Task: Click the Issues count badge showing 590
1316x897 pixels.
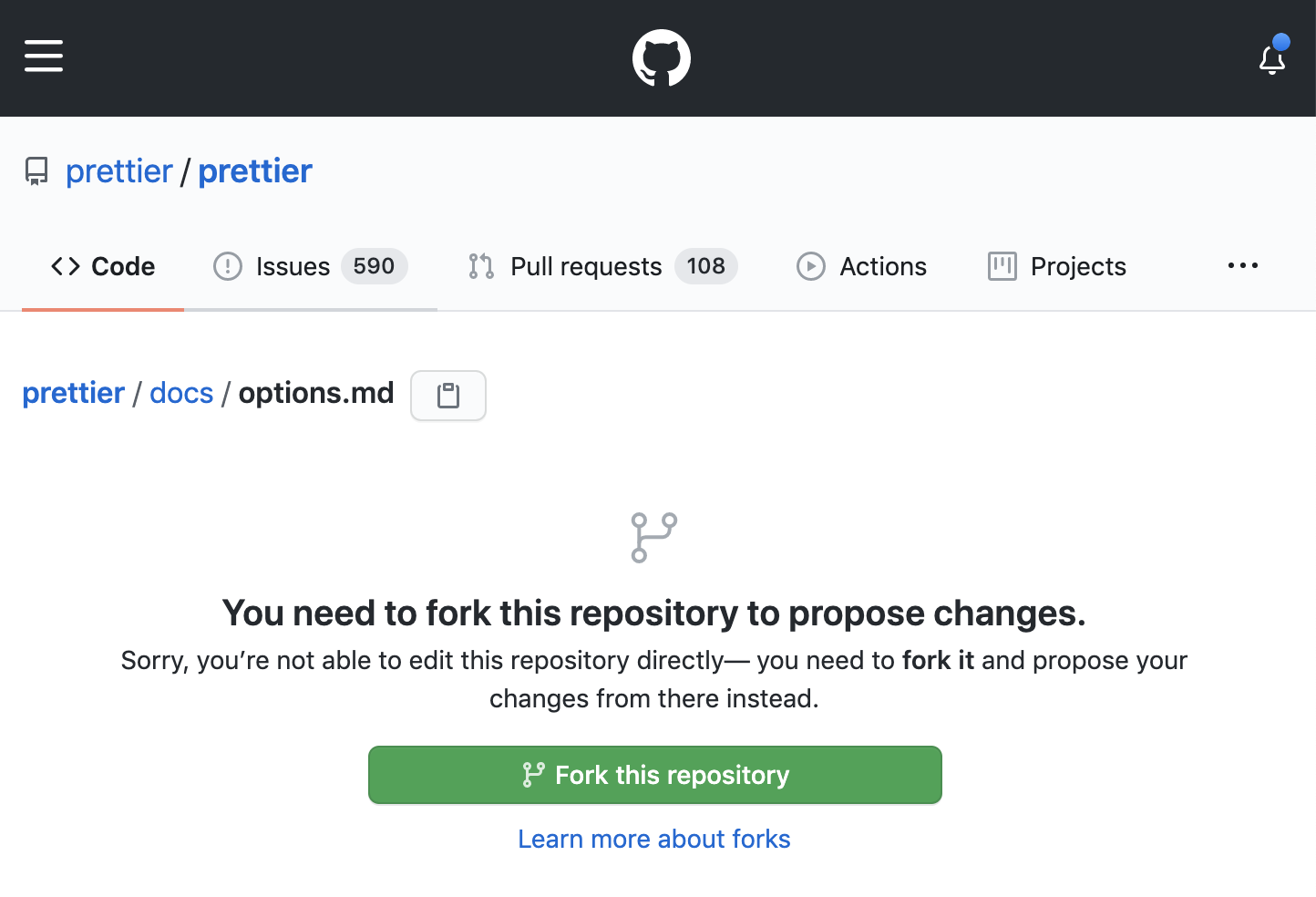Action: (374, 266)
